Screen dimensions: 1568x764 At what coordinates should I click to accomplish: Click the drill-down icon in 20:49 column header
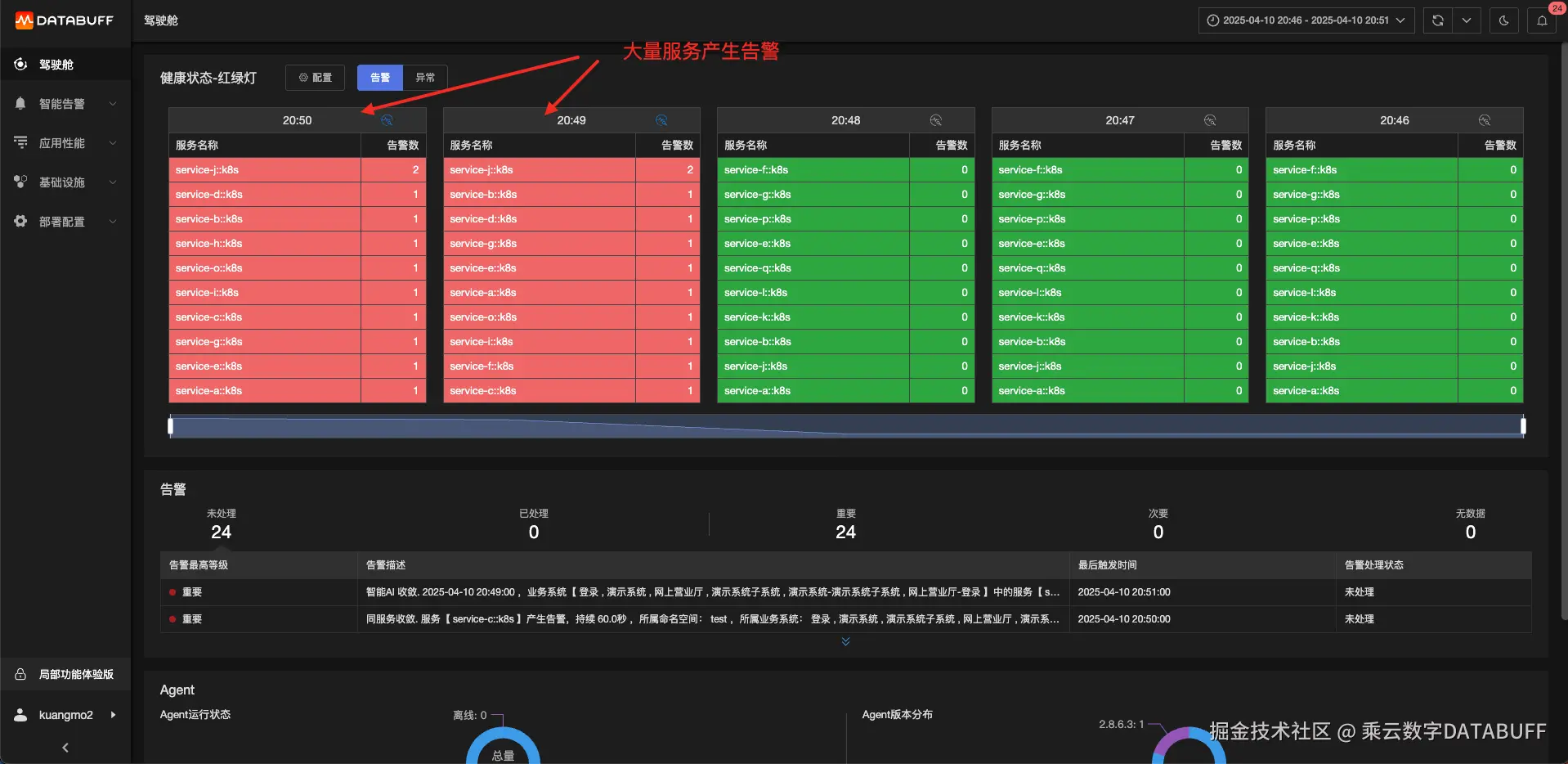coord(661,120)
